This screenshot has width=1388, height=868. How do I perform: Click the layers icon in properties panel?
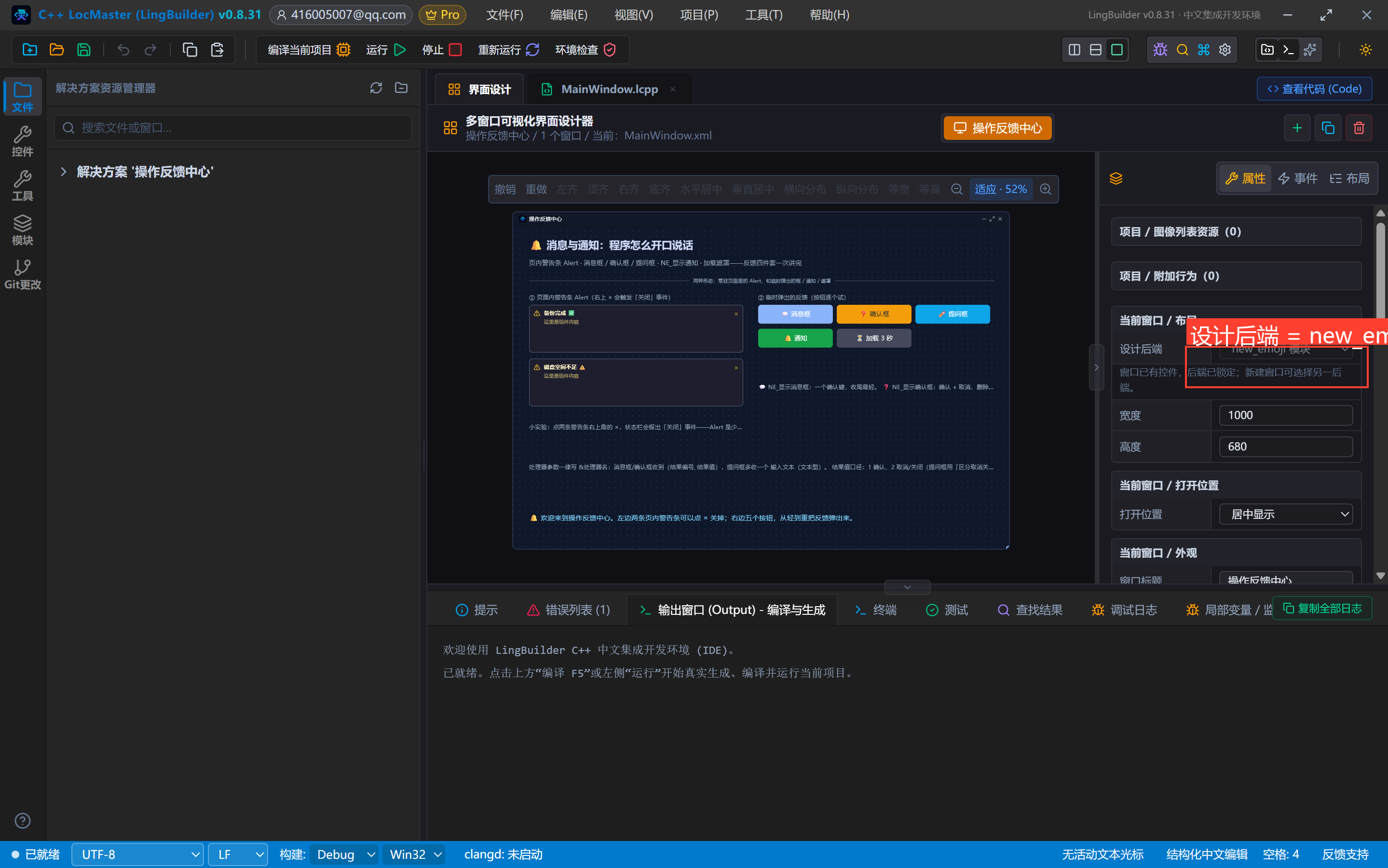pyautogui.click(x=1116, y=178)
